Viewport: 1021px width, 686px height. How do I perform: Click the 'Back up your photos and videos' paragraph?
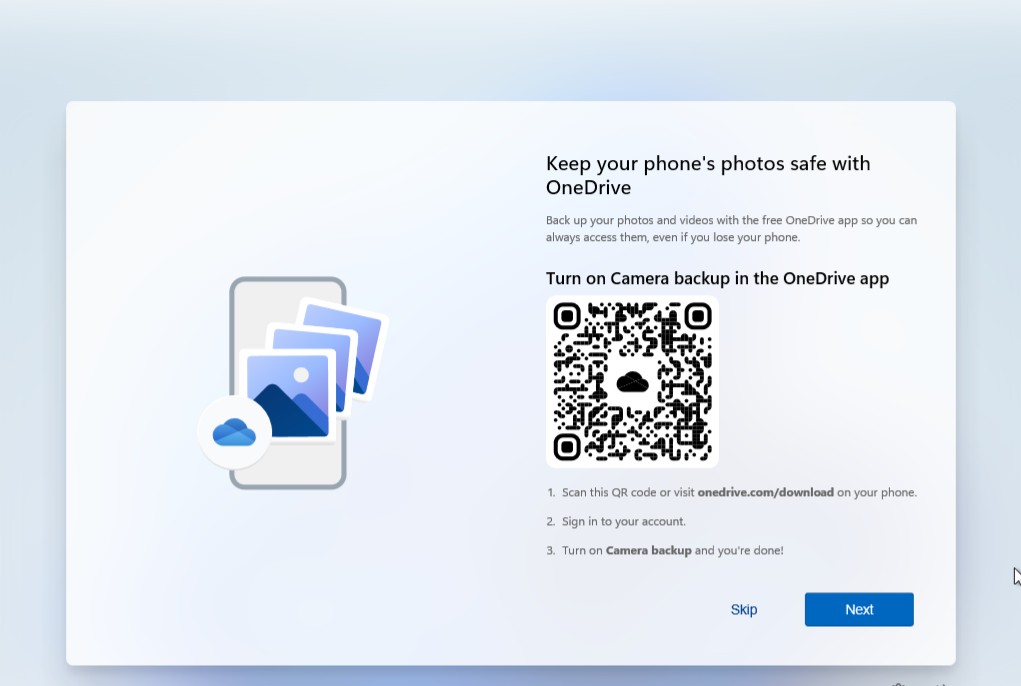(x=730, y=228)
